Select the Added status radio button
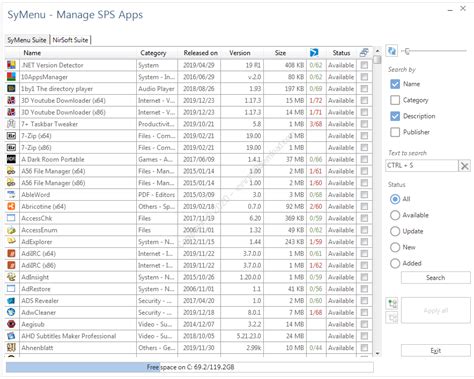Screen dimensions: 474x379 point(395,263)
